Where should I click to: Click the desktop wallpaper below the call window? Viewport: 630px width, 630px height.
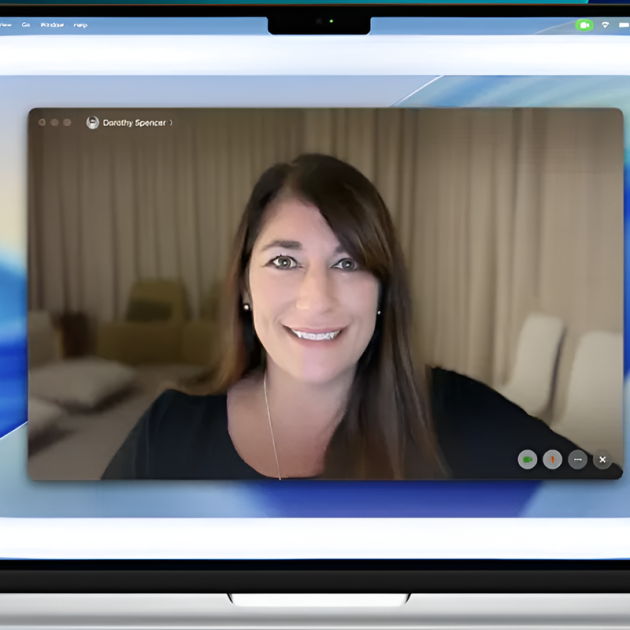[x=320, y=500]
